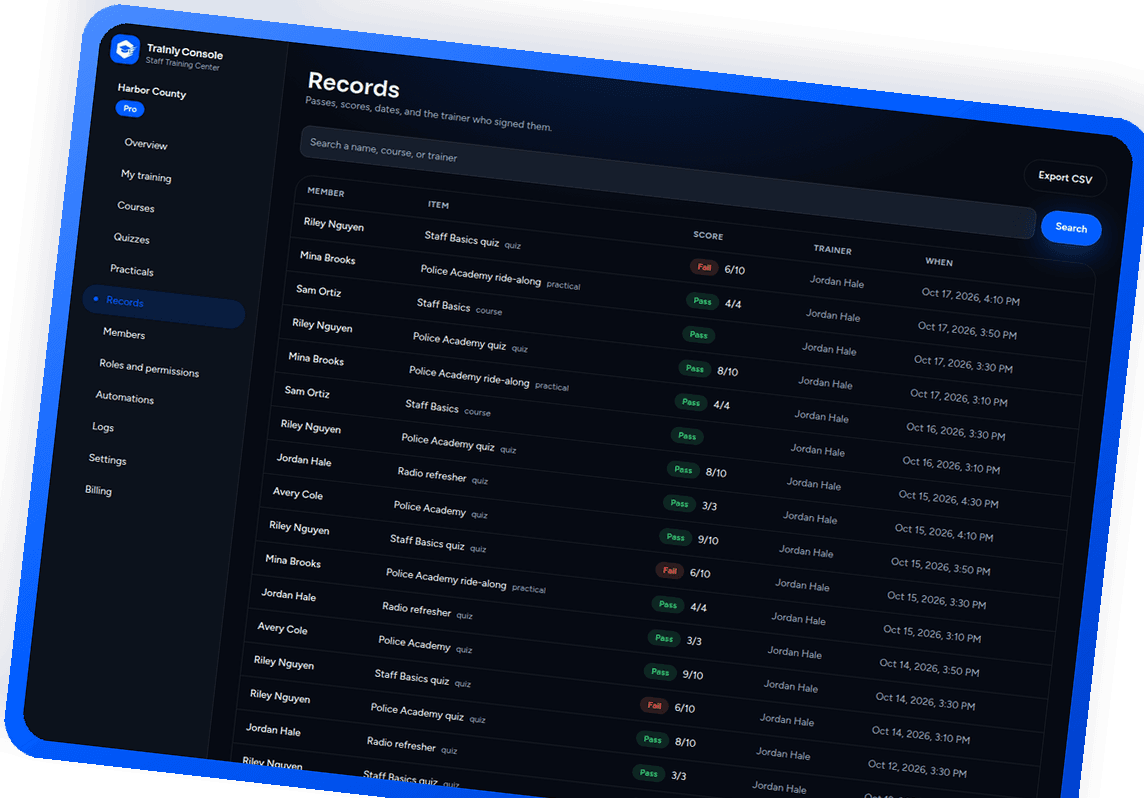Open Automations from the sidebar
This screenshot has height=798, width=1144.
(x=125, y=397)
